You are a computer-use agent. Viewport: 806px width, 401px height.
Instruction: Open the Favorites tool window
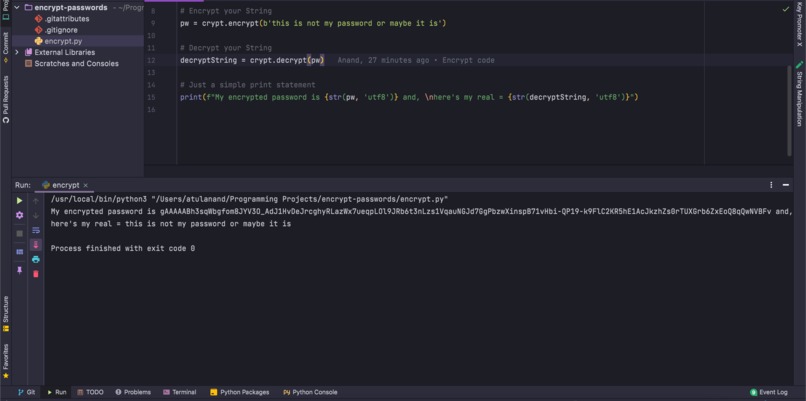coord(6,361)
